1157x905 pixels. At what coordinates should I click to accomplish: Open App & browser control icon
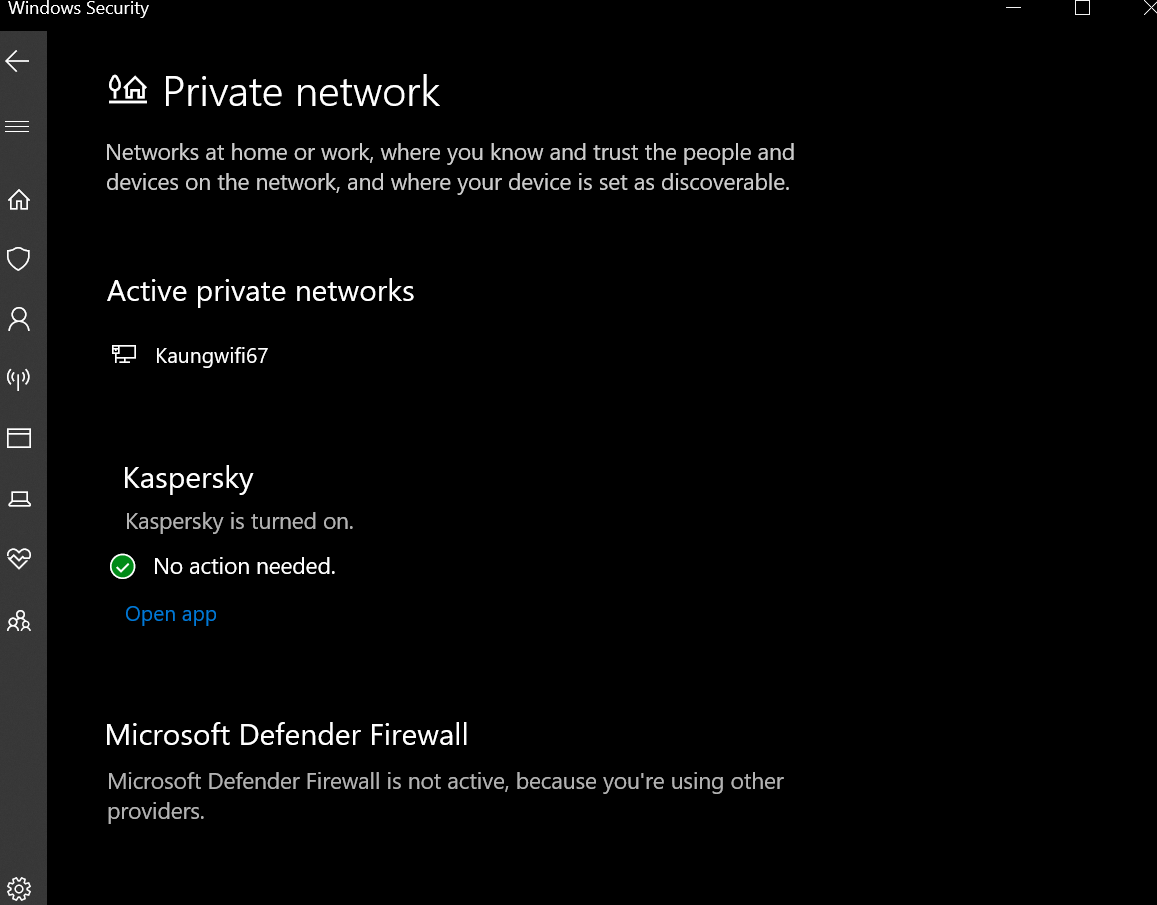coord(18,438)
